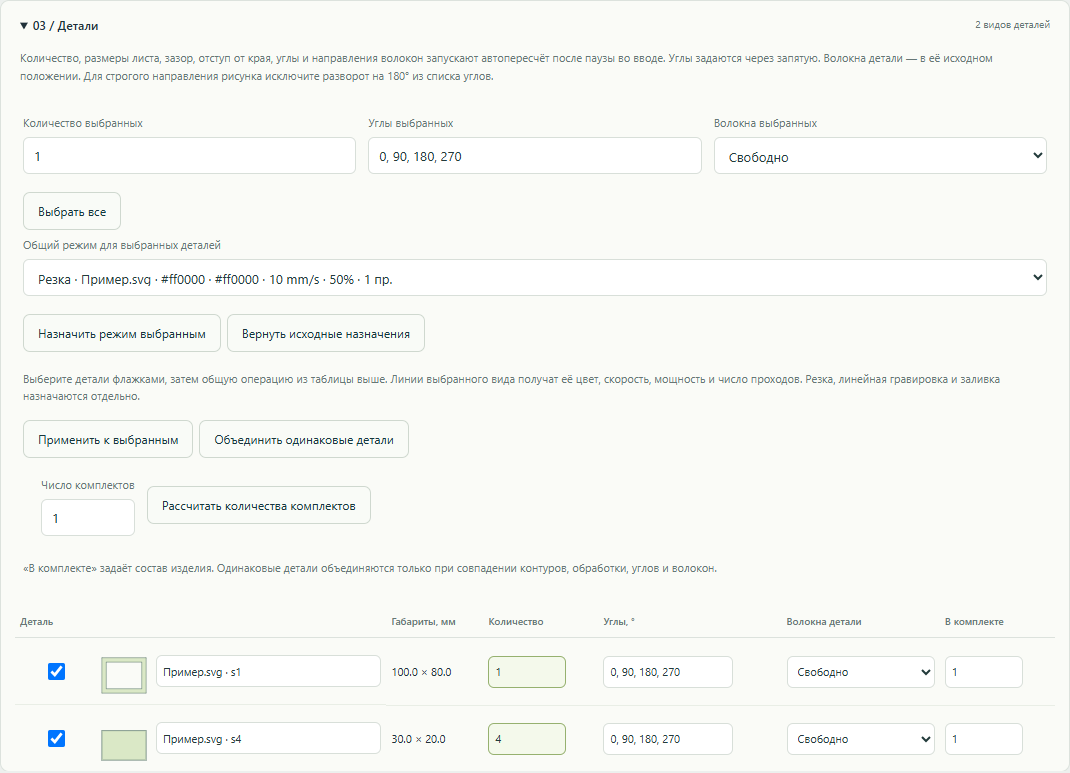Click the "Применить к выбранным" button
Image resolution: width=1070 pixels, height=773 pixels.
point(108,439)
